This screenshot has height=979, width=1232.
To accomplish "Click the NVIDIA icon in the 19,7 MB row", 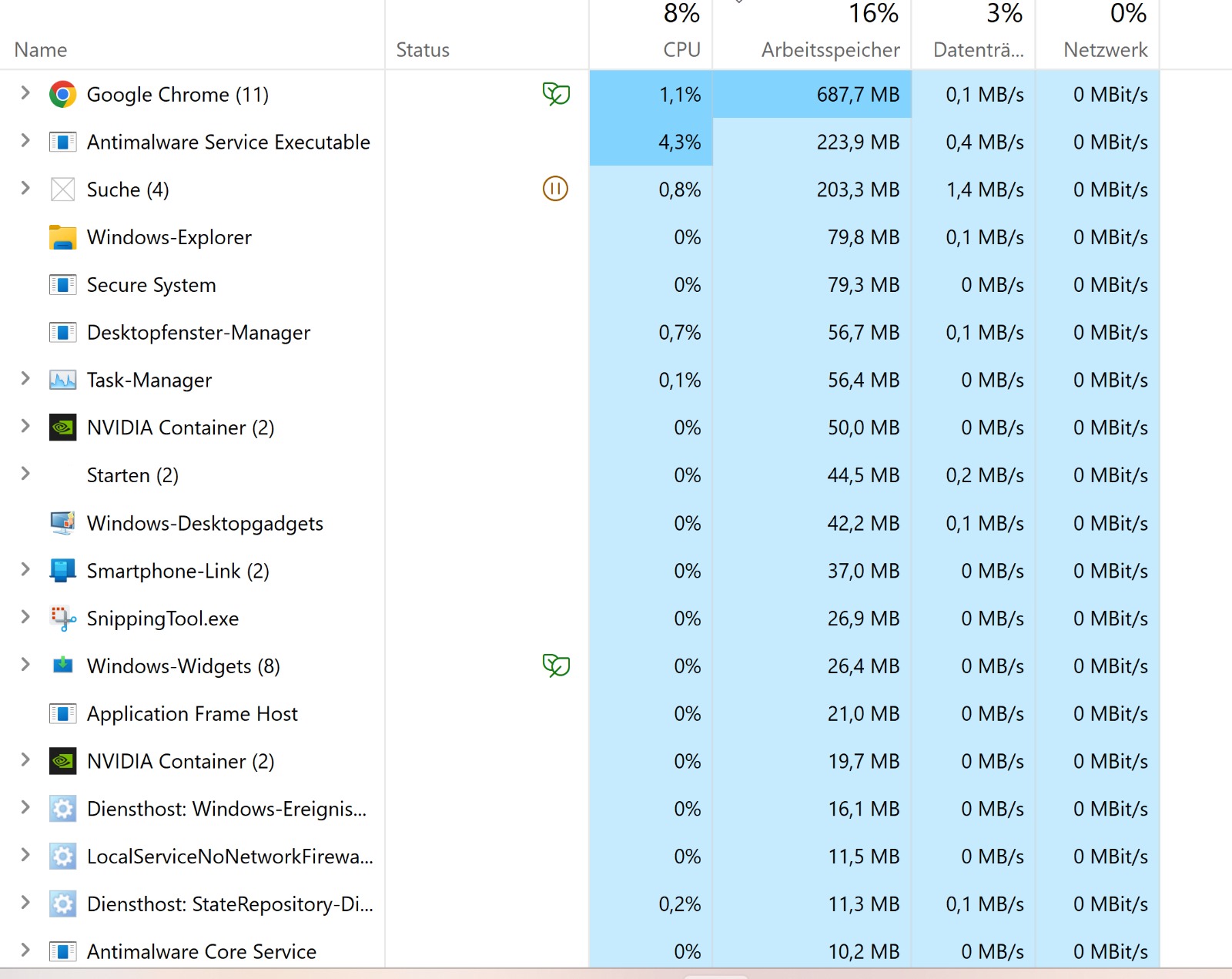I will pyautogui.click(x=62, y=761).
